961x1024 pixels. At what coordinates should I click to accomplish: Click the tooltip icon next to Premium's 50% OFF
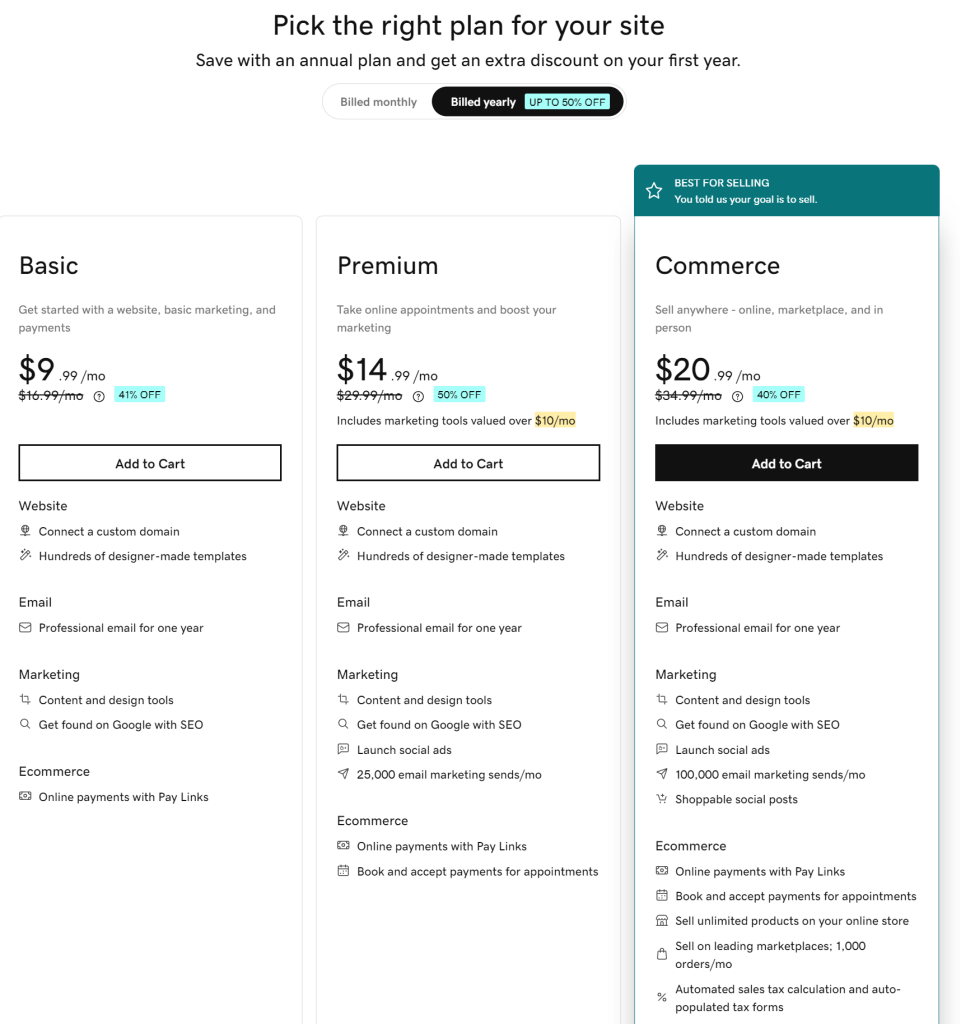coord(418,395)
